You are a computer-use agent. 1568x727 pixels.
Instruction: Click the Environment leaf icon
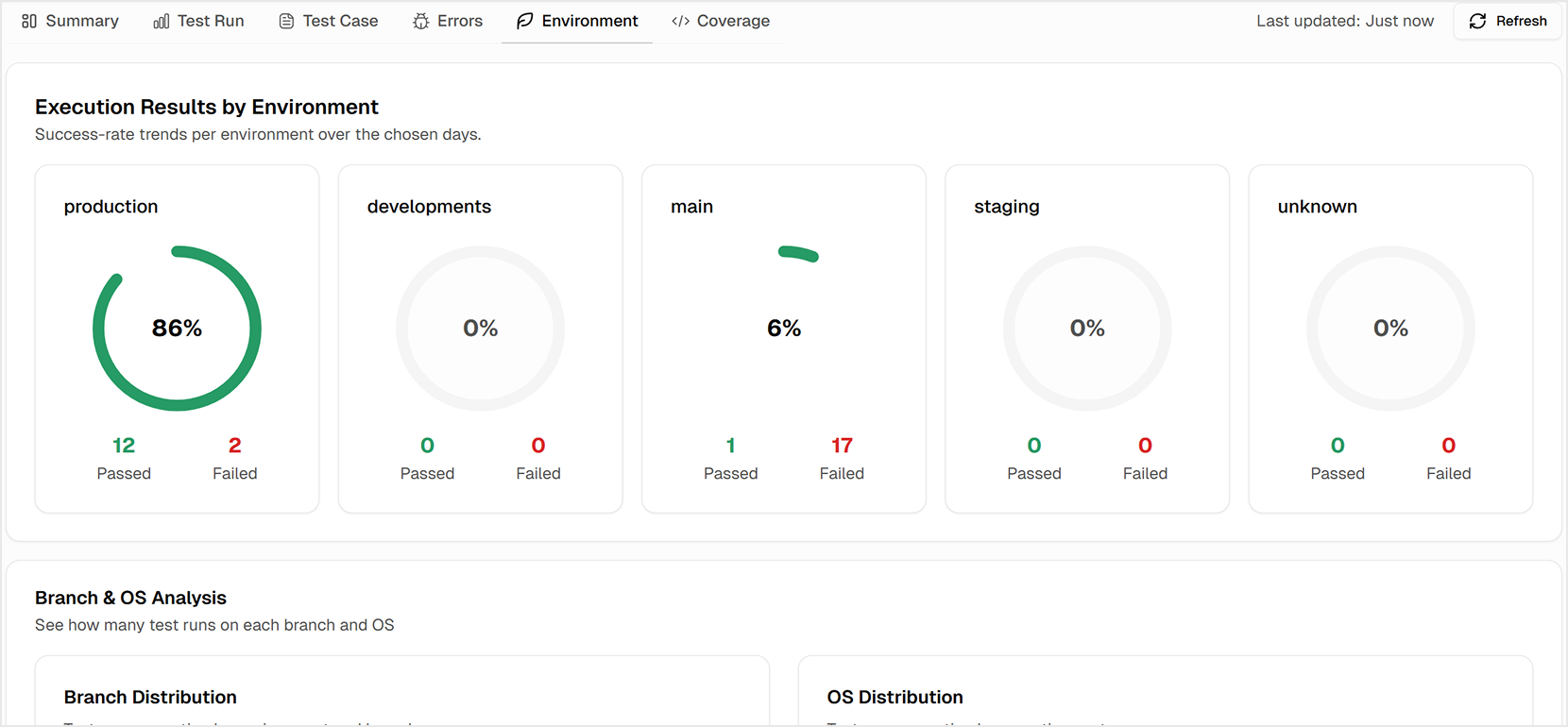tap(525, 21)
